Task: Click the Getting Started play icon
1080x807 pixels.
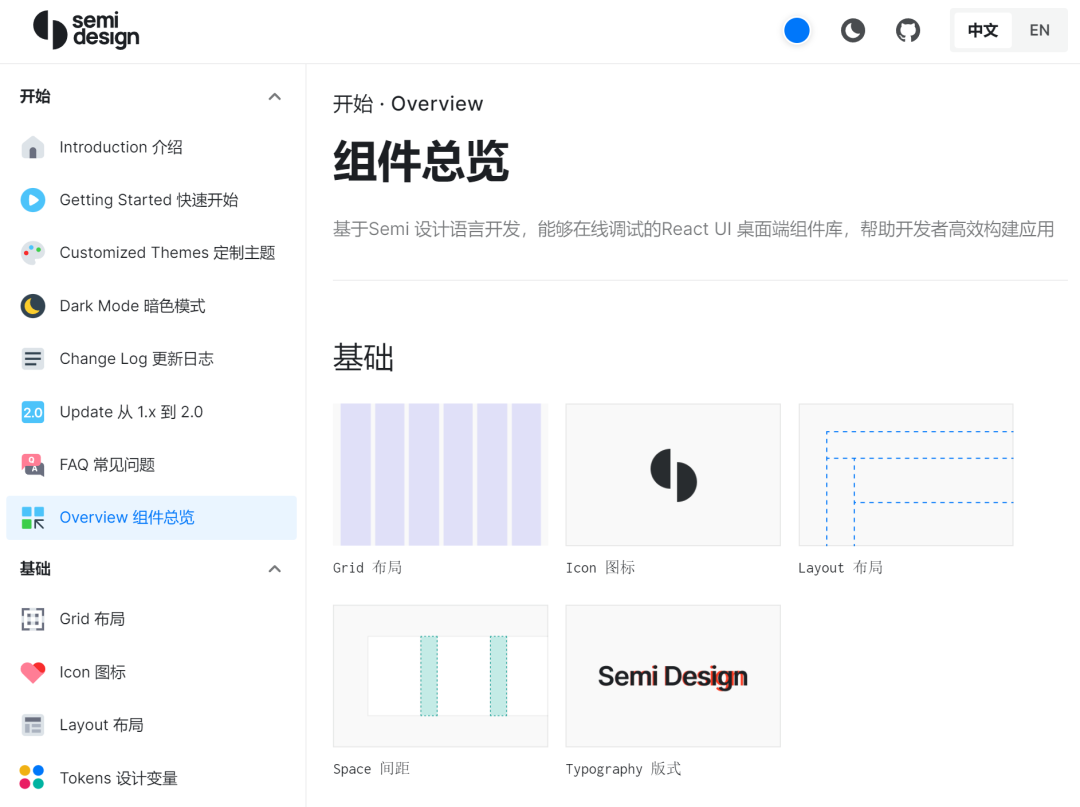Action: coord(33,200)
